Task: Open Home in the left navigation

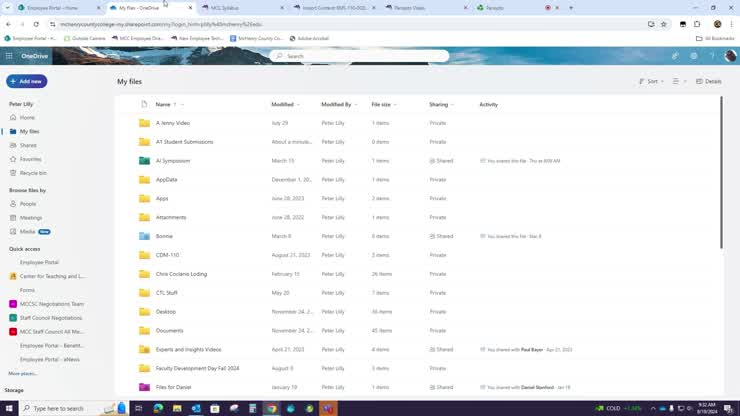Action: (27, 118)
